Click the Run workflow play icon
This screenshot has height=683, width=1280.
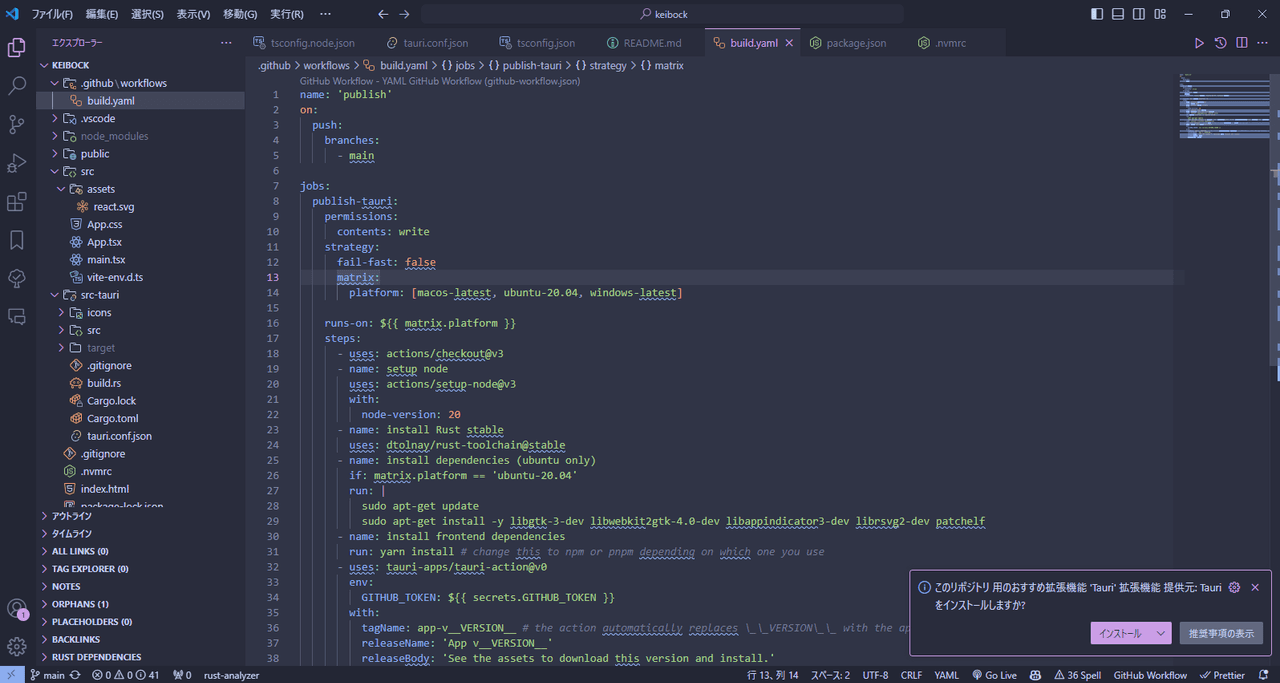pyautogui.click(x=1199, y=43)
